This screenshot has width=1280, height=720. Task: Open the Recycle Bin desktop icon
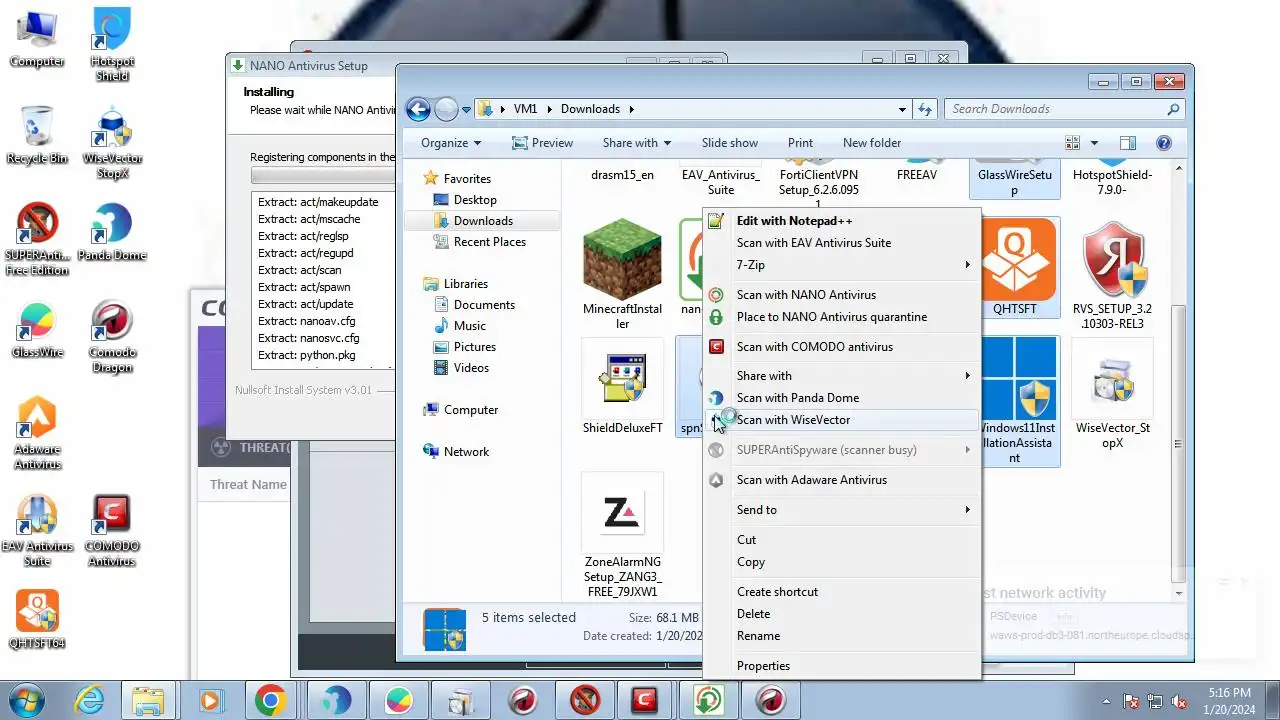point(37,135)
